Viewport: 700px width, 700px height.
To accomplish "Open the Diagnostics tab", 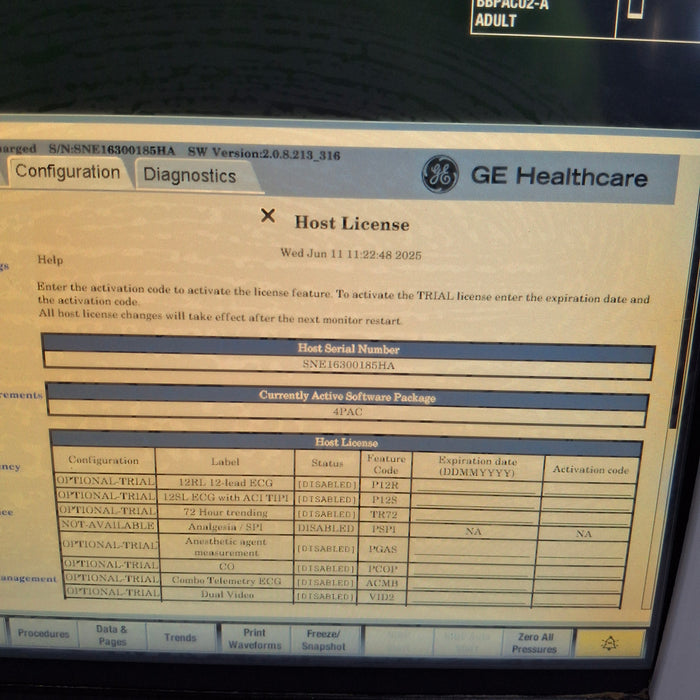I will pyautogui.click(x=190, y=176).
